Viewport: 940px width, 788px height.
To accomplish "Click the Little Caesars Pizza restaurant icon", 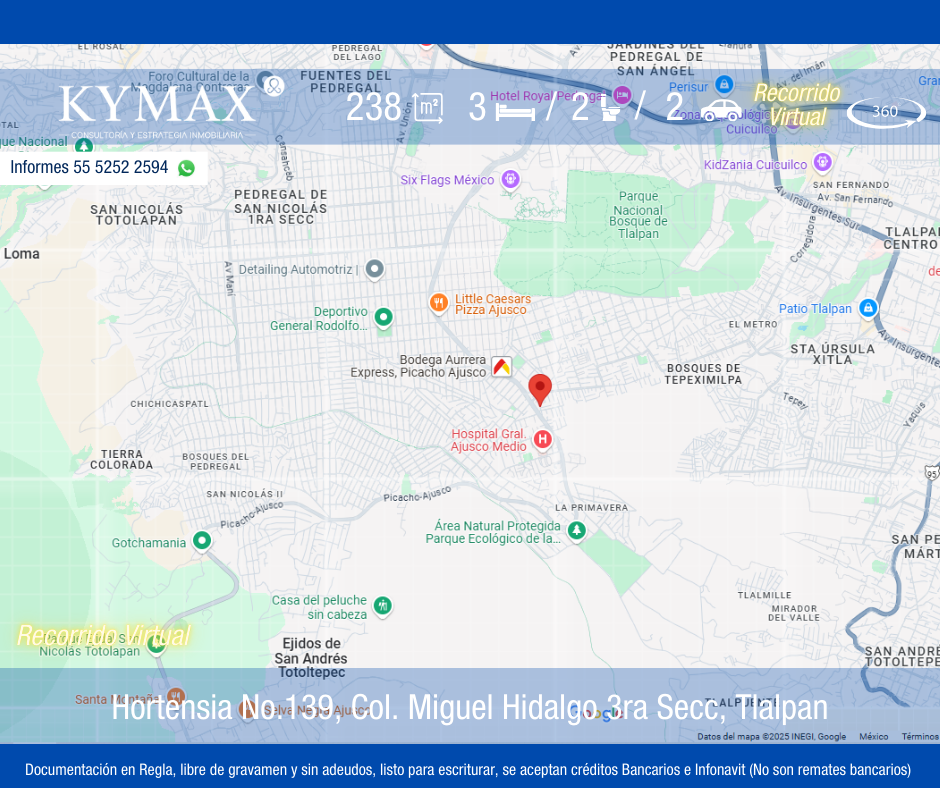I will pyautogui.click(x=439, y=303).
